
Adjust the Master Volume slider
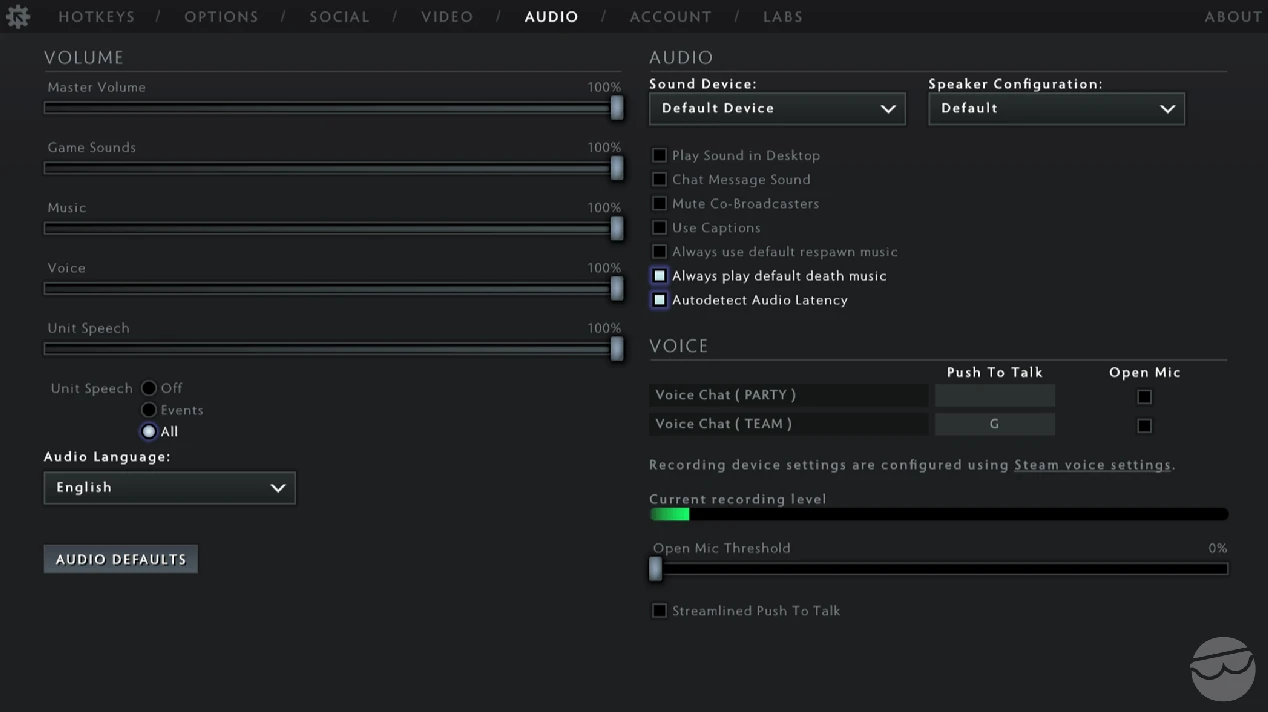point(334,108)
